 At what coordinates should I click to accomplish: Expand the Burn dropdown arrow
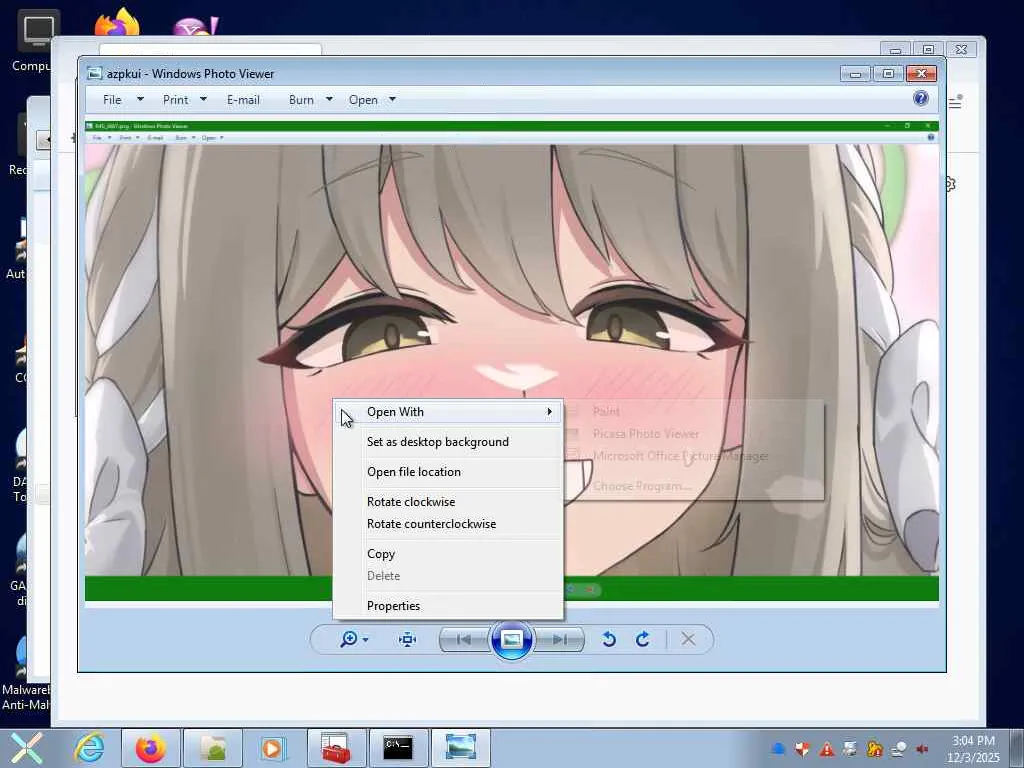(x=329, y=99)
